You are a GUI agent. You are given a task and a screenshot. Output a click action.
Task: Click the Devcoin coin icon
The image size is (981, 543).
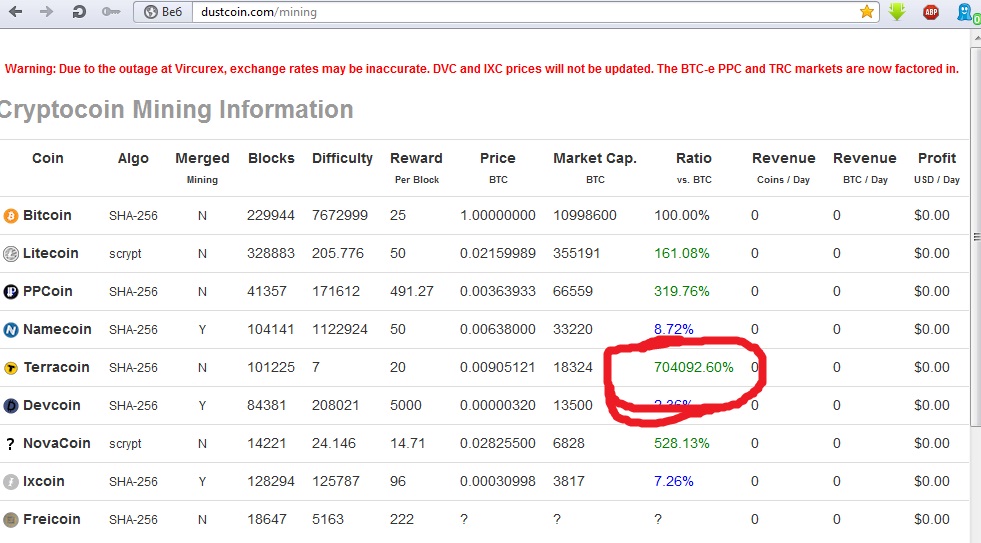tap(11, 406)
